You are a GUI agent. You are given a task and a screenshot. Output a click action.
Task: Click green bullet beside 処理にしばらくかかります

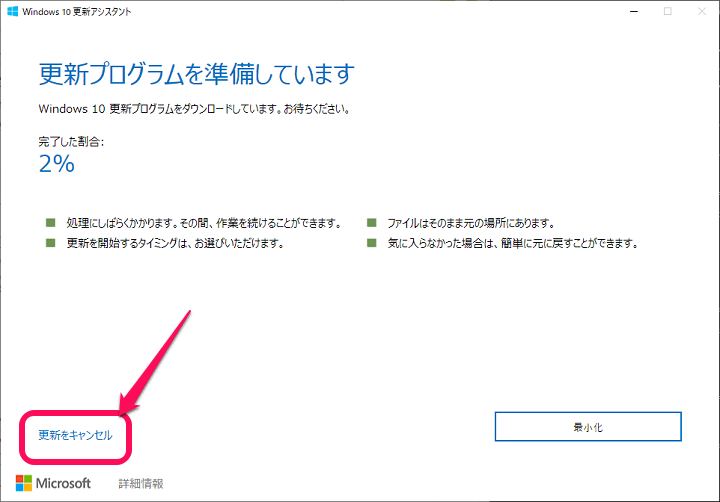point(51,223)
